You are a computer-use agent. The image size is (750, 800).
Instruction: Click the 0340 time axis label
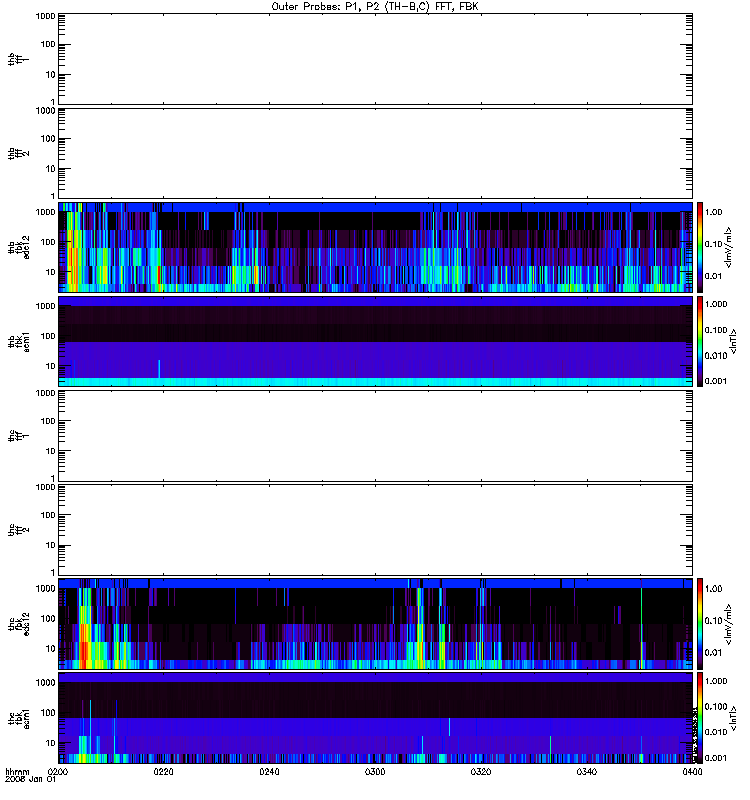click(x=587, y=772)
